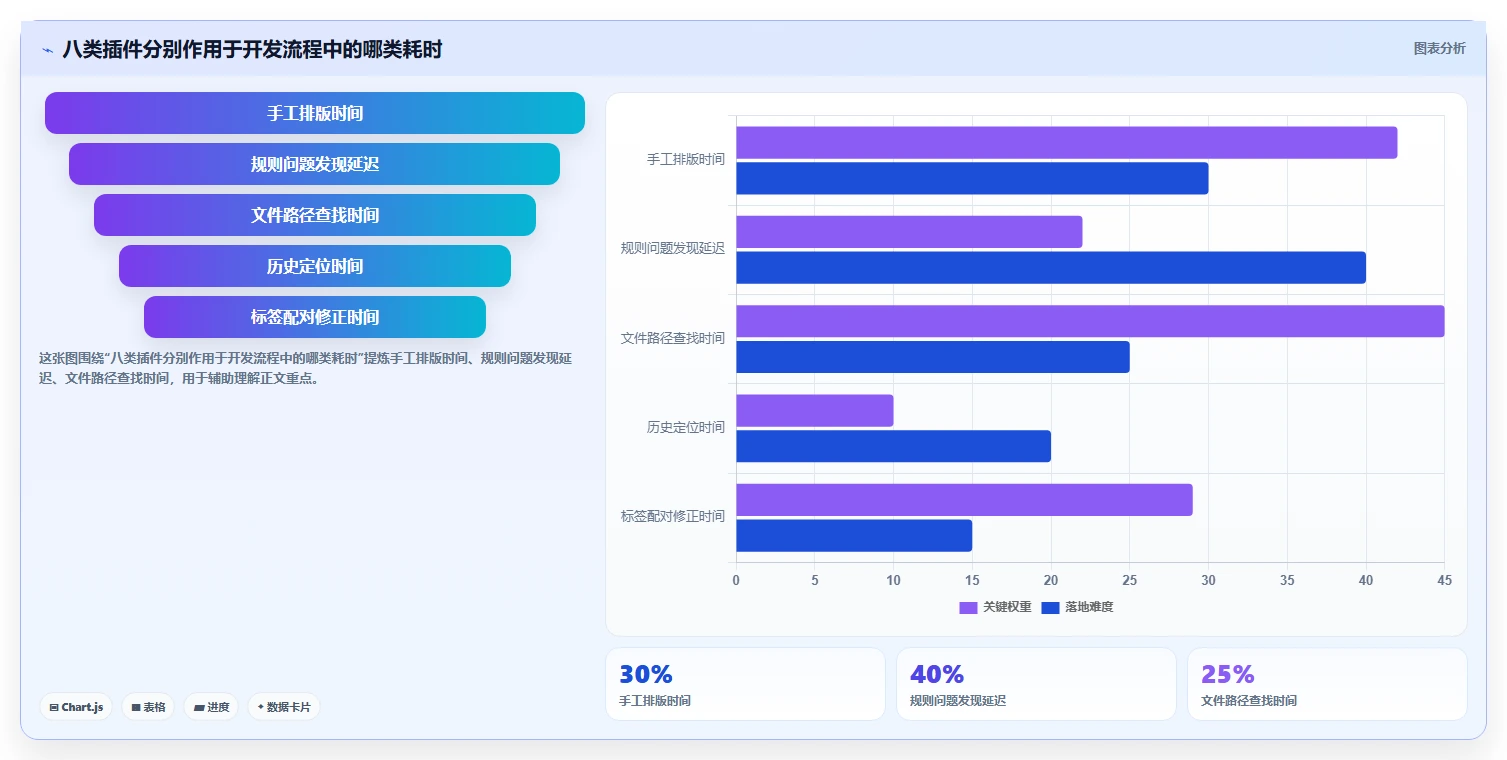This screenshot has height=760, width=1507.
Task: Click the blue 手工排版时间 落地难度 bar
Action: pyautogui.click(x=972, y=178)
